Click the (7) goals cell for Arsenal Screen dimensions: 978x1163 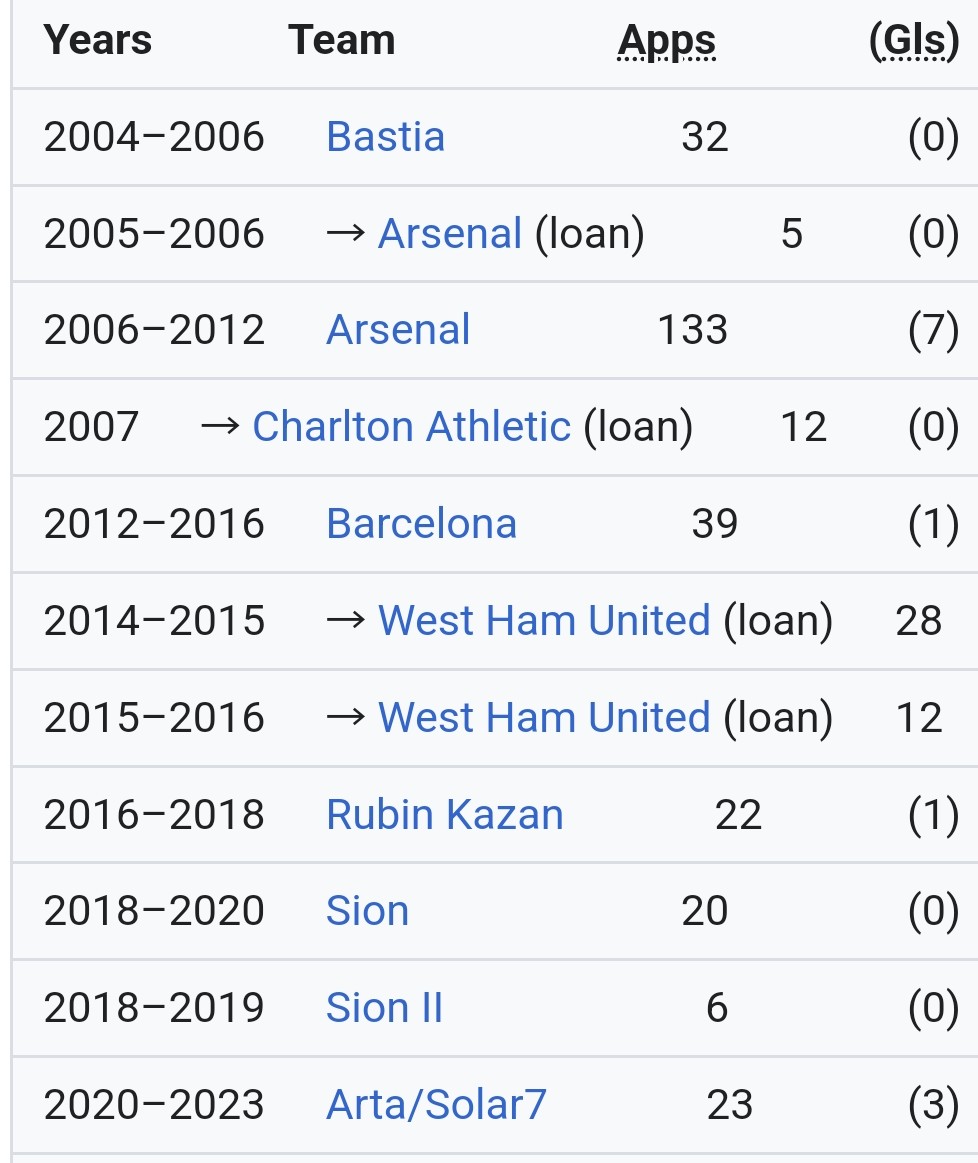[x=934, y=329]
